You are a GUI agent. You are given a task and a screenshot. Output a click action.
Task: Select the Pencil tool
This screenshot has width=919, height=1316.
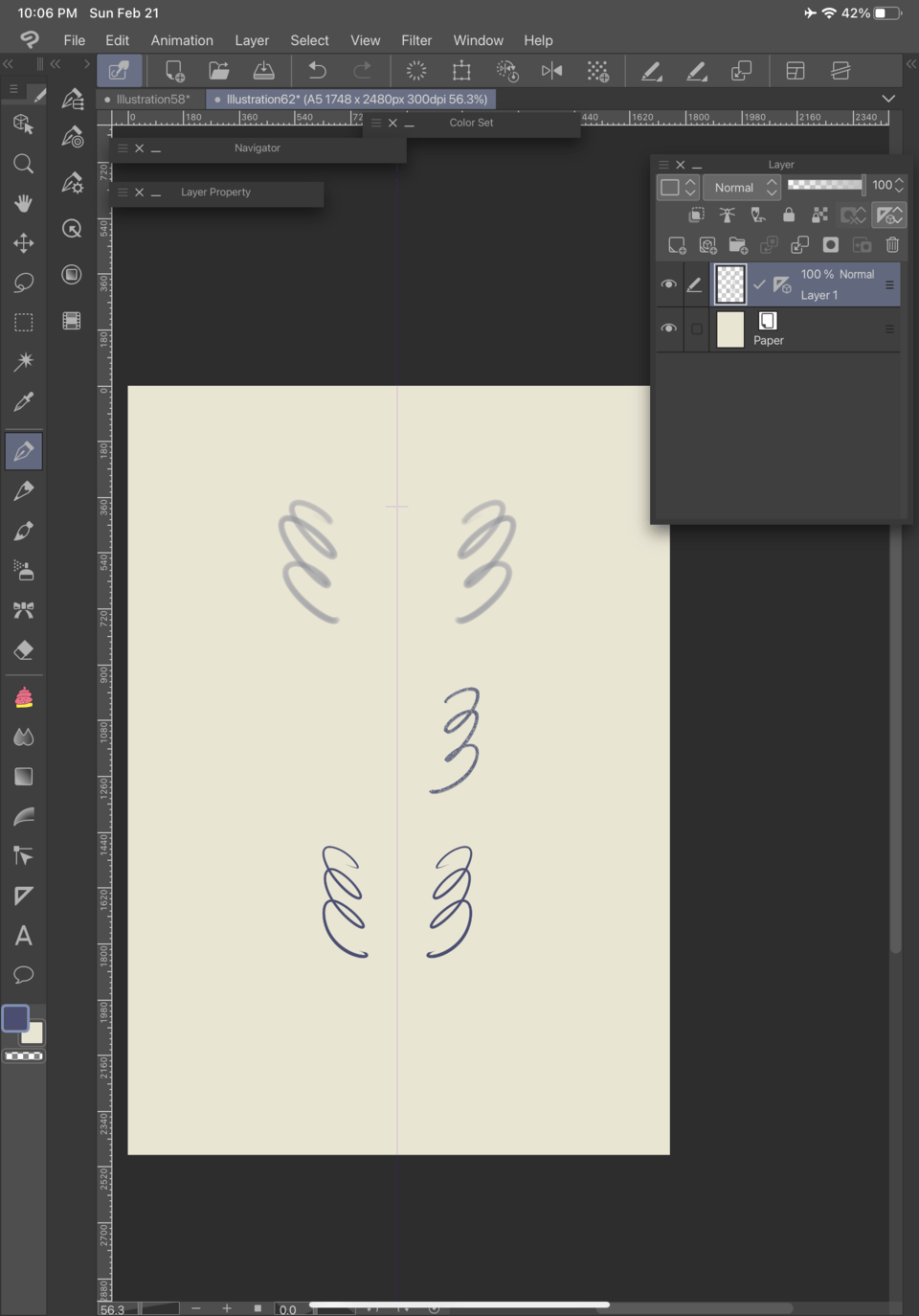coord(24,490)
